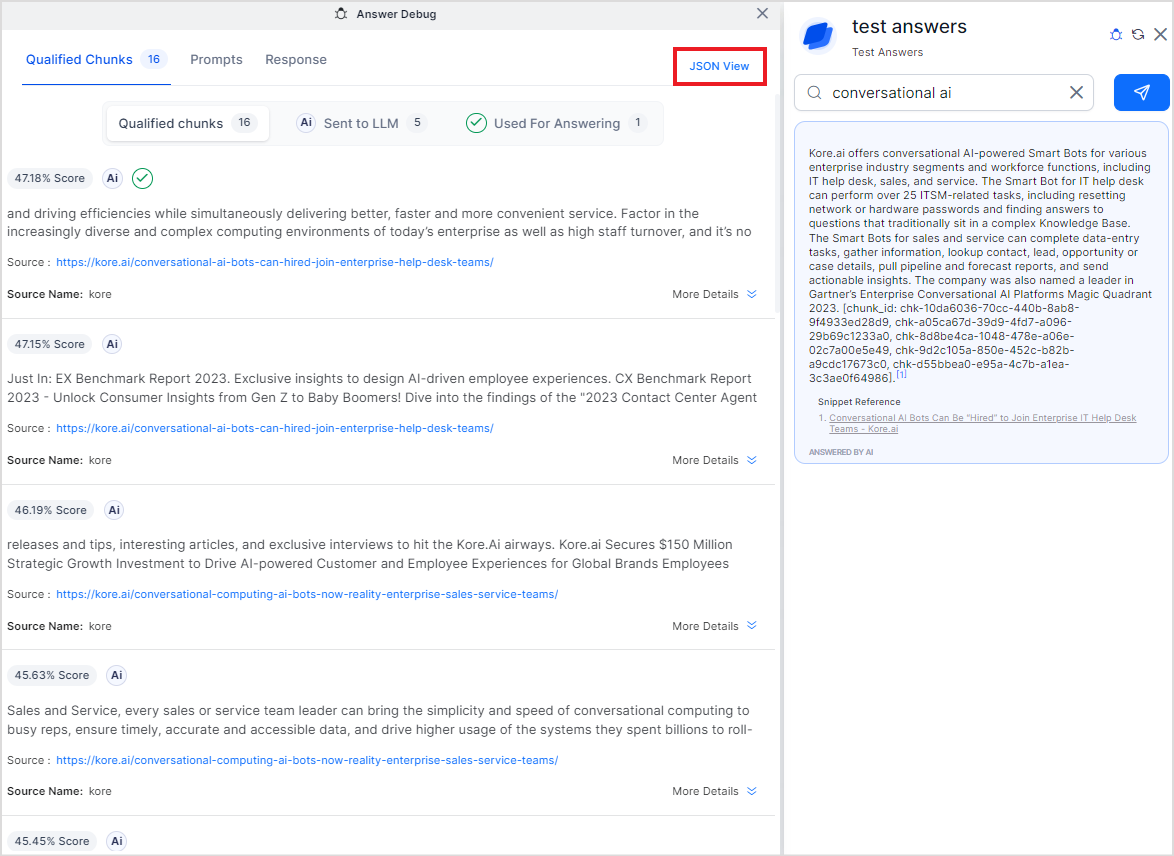Clear the search query with the X icon

tap(1076, 93)
